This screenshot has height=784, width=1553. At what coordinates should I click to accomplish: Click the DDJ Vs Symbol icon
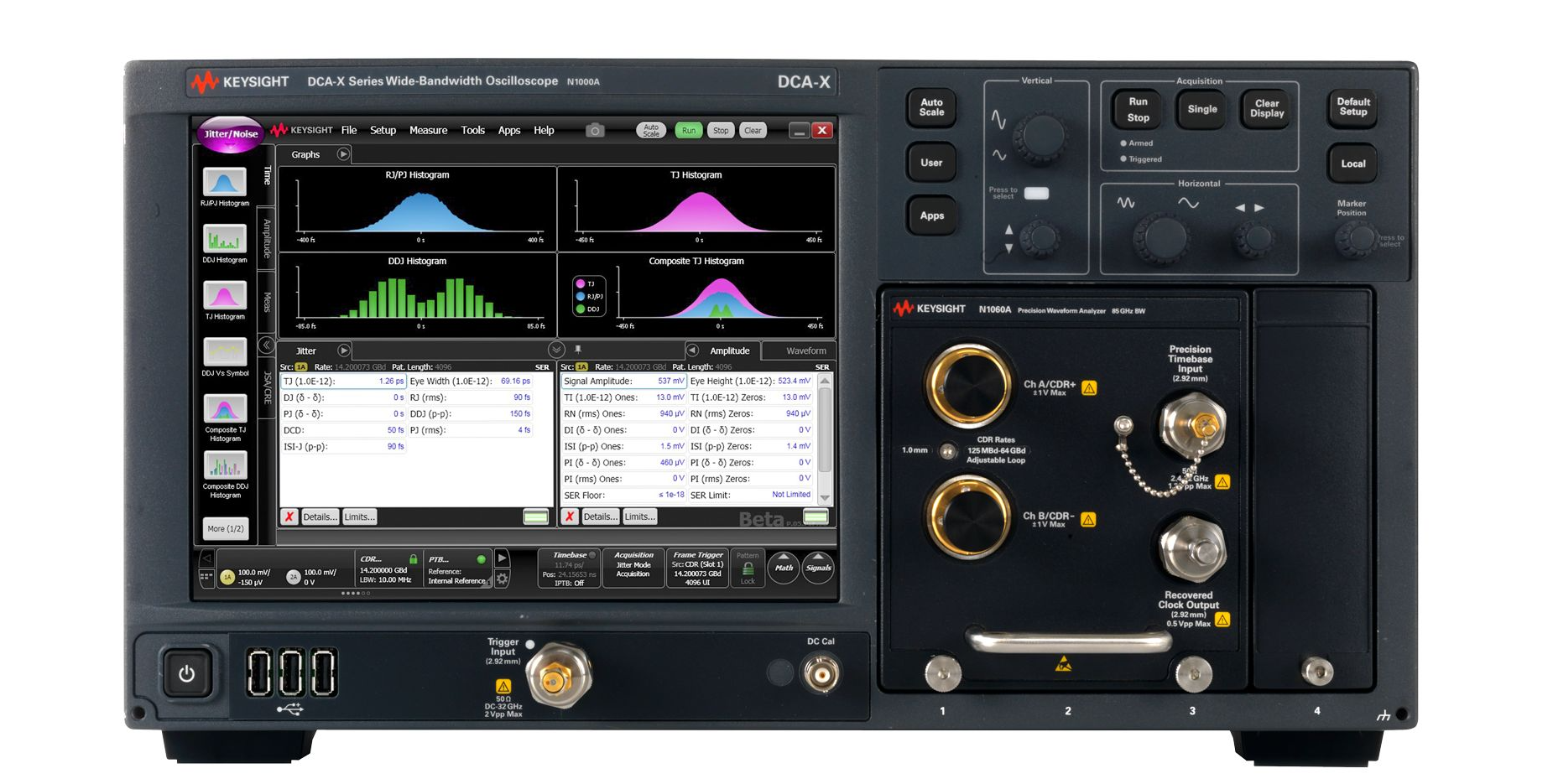[x=224, y=352]
